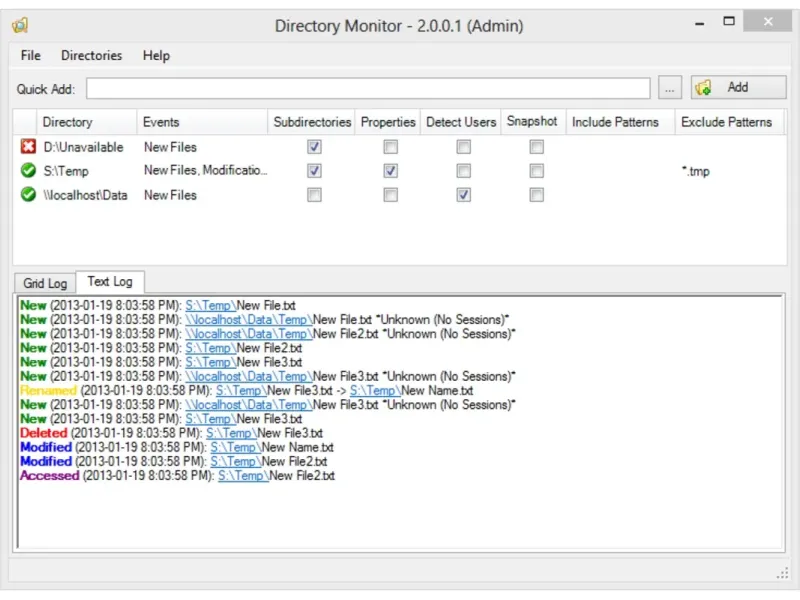Click the Subdirectories column header
800x600 pixels.
point(311,122)
